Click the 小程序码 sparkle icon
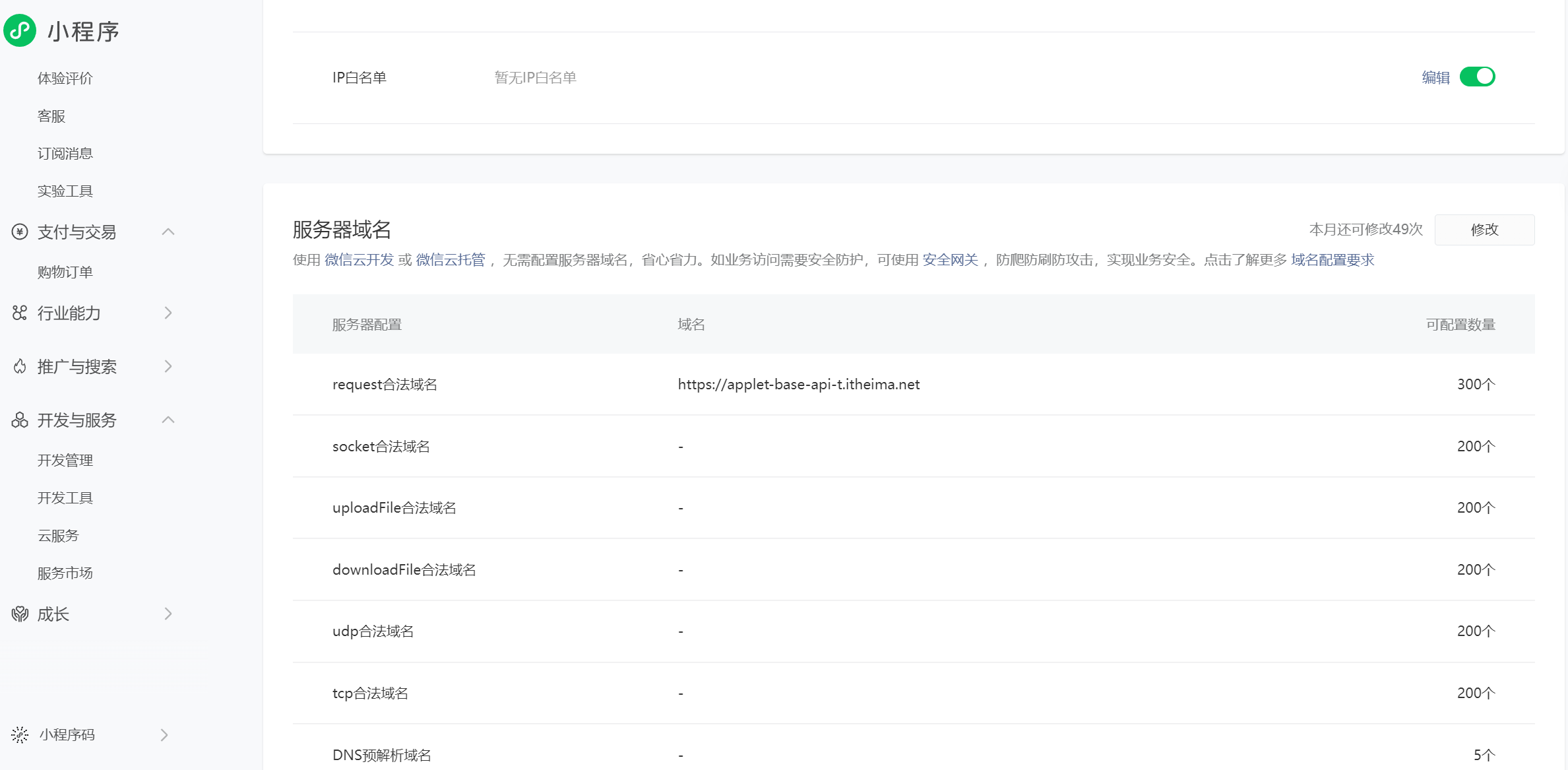The height and width of the screenshot is (770, 1568). (x=20, y=734)
